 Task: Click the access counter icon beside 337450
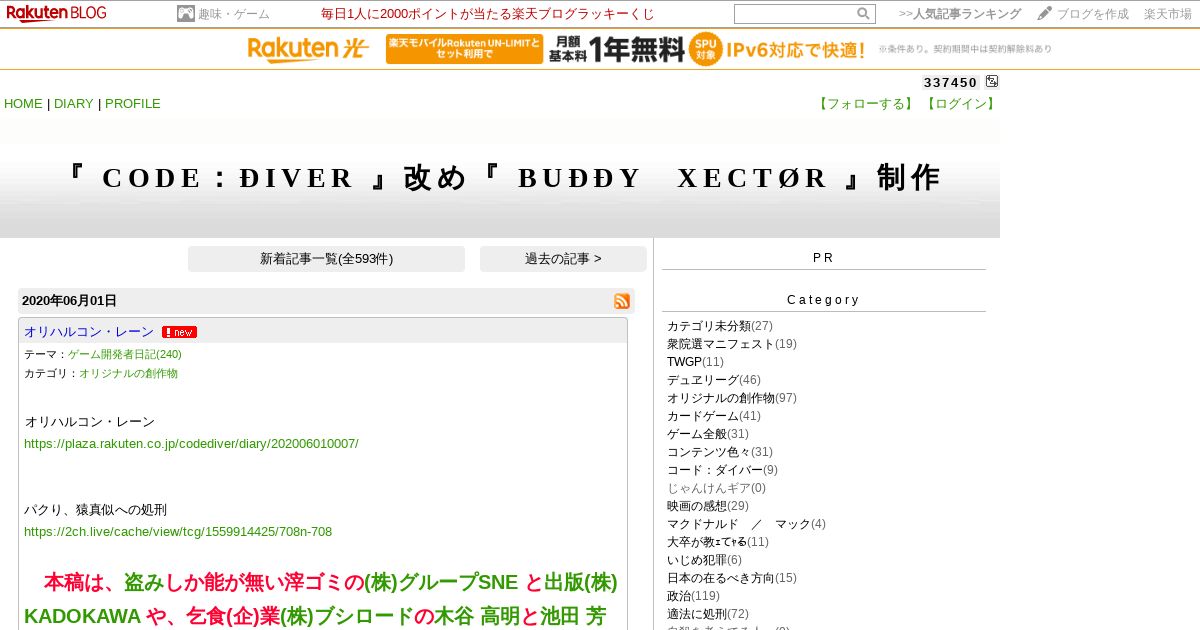[992, 82]
